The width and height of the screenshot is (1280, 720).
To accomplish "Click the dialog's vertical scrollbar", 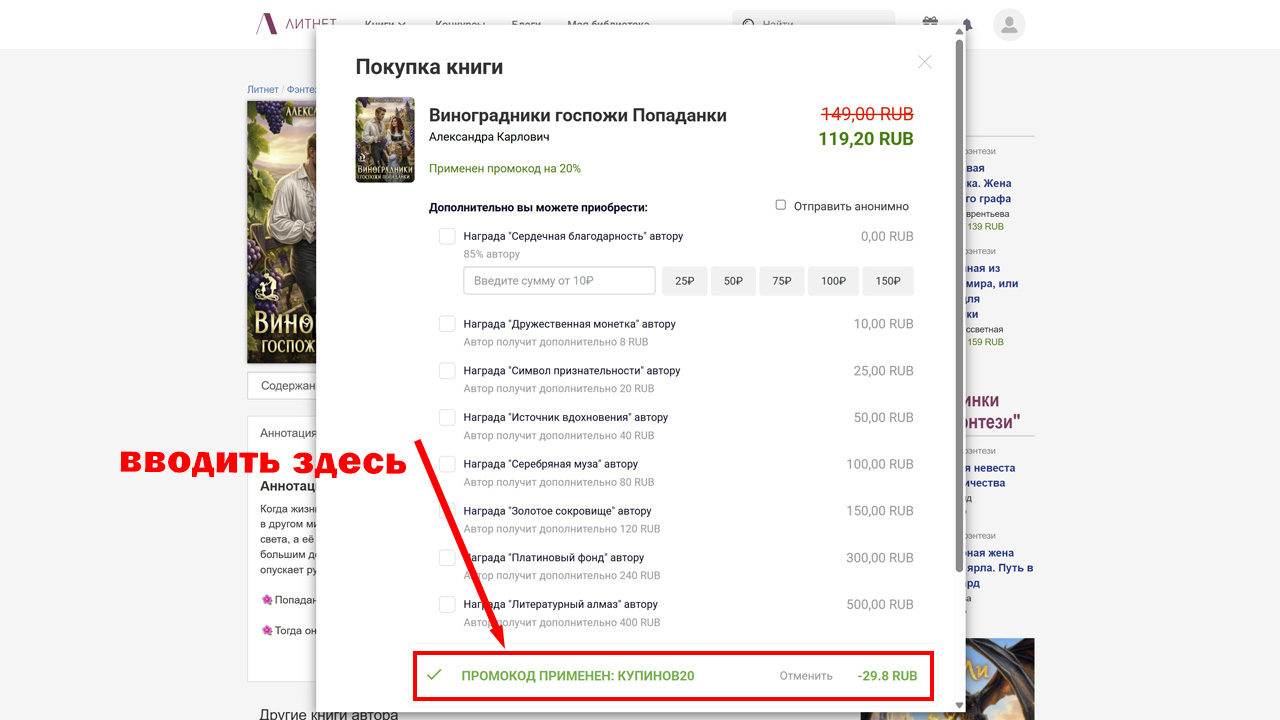I will [x=959, y=300].
